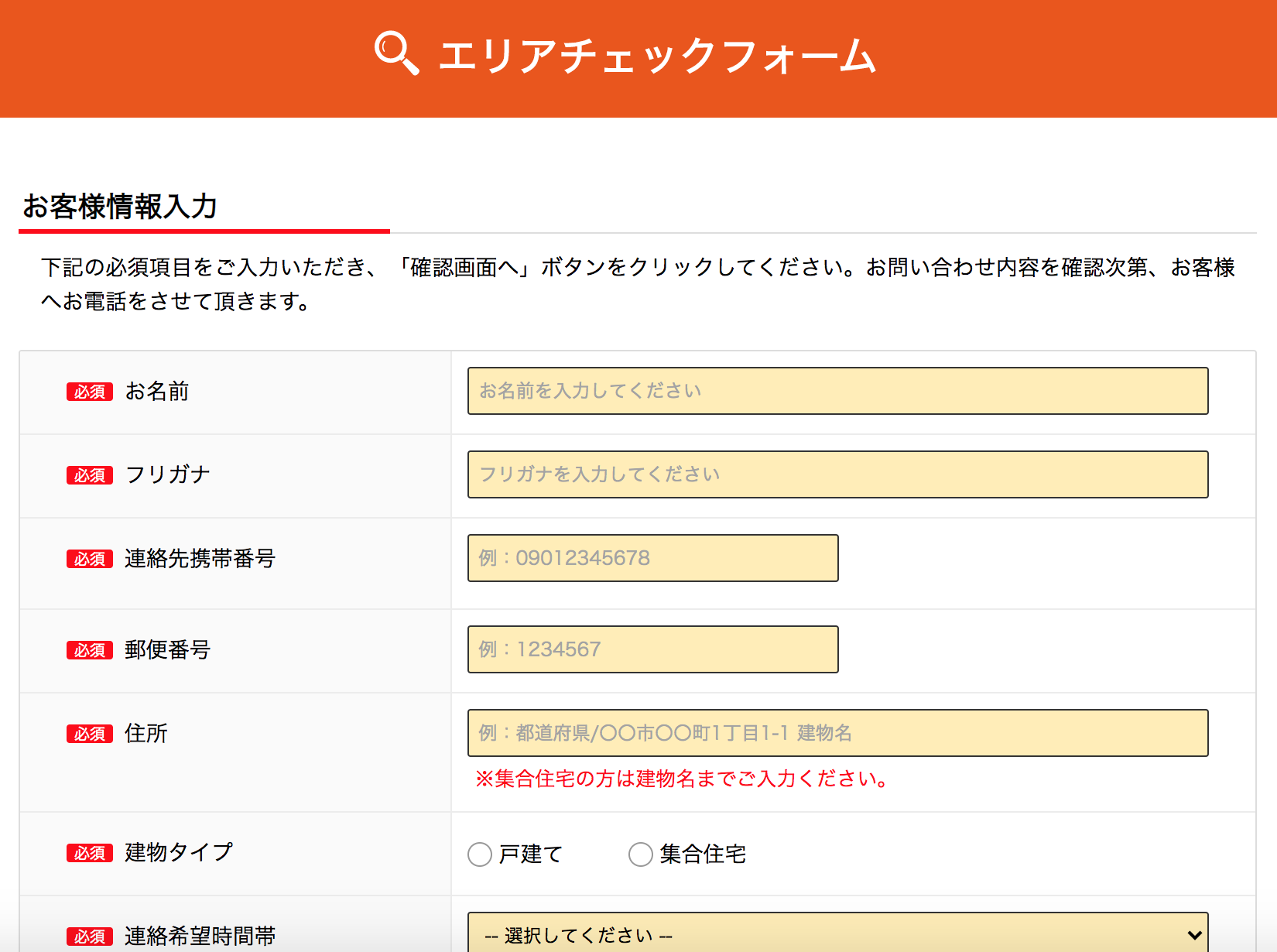Click into the フリガナ input field
1277x952 pixels.
[837, 474]
